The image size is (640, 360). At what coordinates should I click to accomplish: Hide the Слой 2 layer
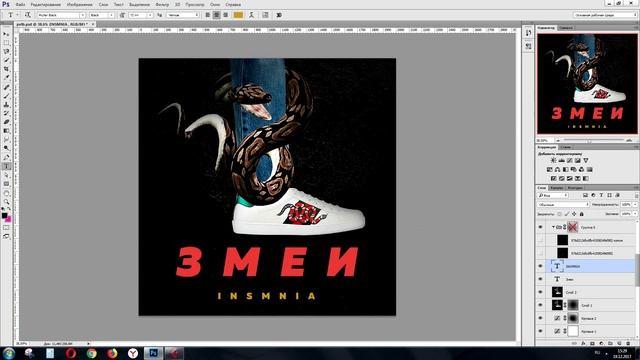click(x=540, y=292)
